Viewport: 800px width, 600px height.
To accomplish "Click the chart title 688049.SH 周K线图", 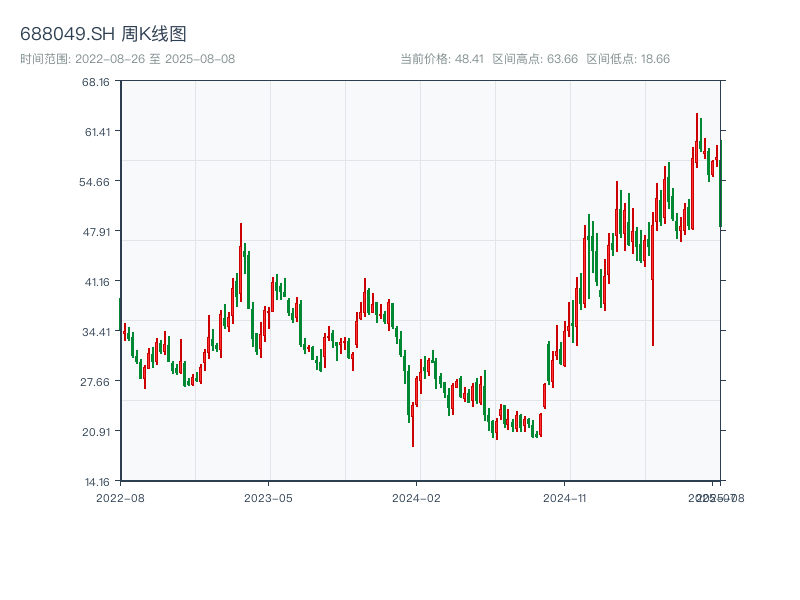I will 103,34.
